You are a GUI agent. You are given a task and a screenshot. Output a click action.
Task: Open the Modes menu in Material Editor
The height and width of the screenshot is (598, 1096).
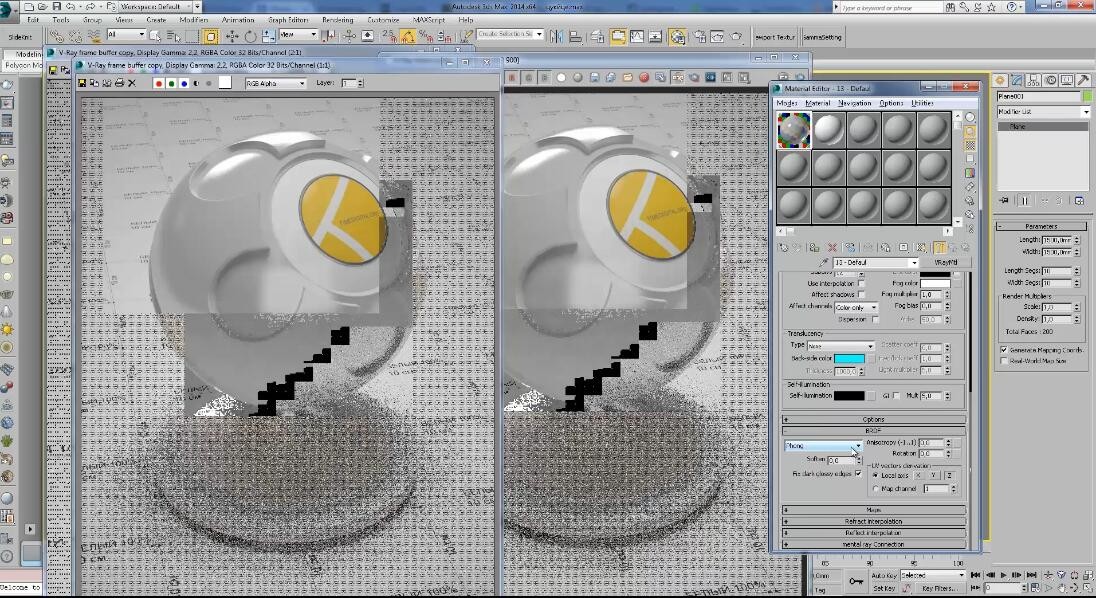[x=787, y=103]
